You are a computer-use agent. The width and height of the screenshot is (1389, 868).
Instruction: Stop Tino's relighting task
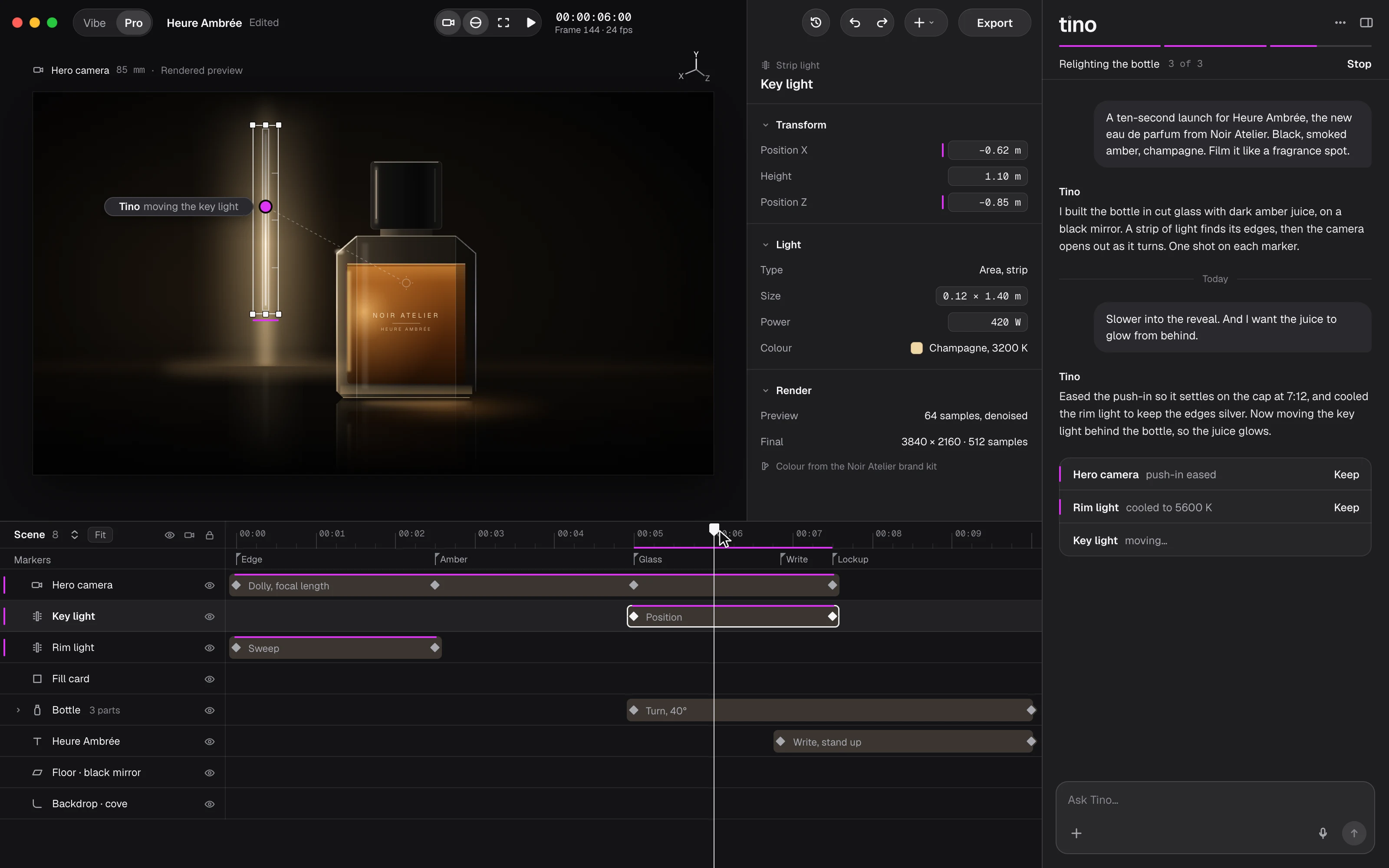(1359, 64)
